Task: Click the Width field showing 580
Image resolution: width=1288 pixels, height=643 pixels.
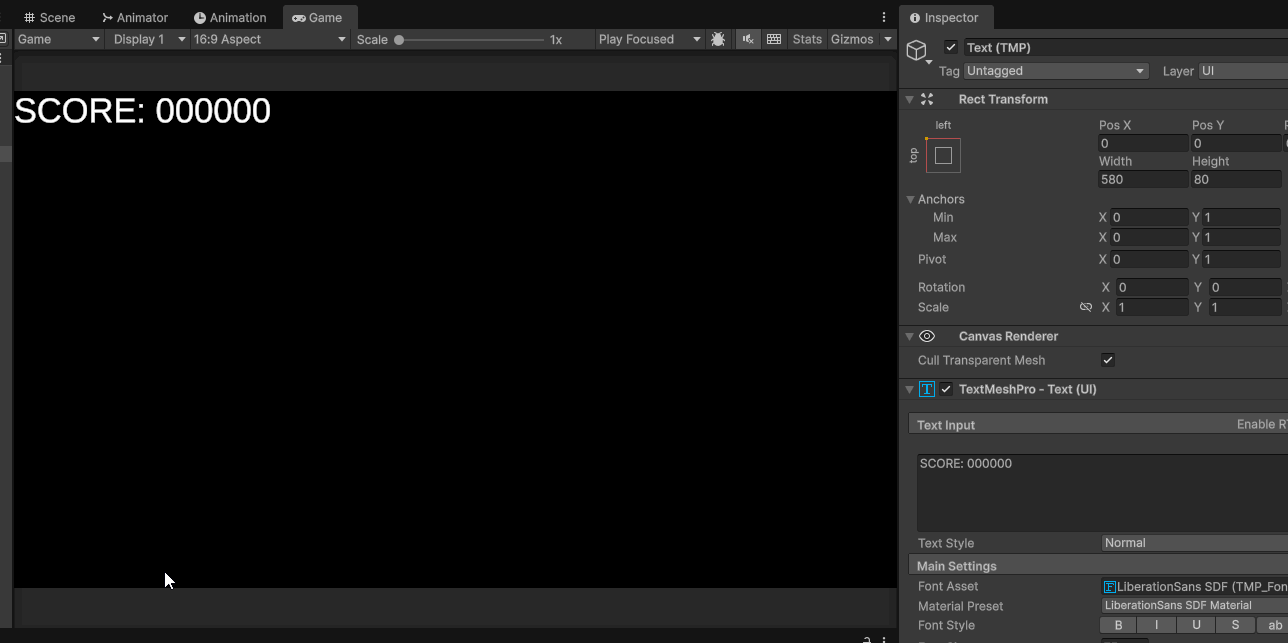Action: [x=1143, y=179]
